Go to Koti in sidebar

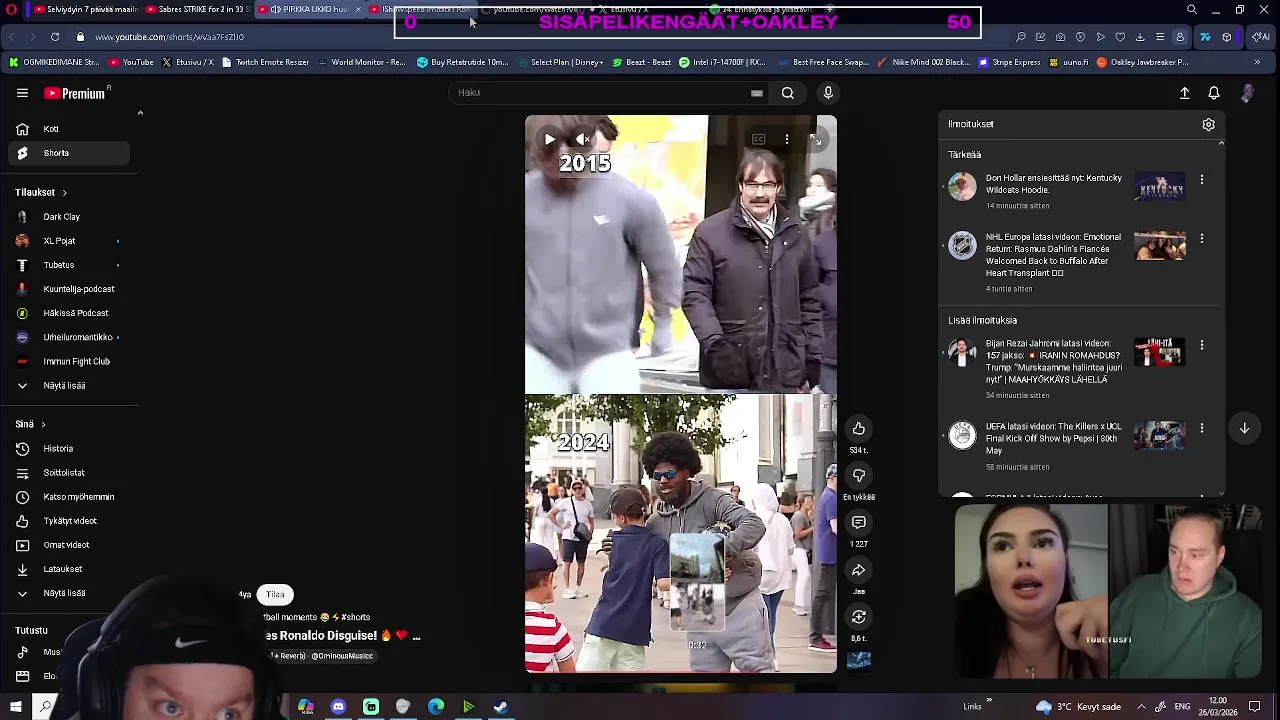point(70,129)
